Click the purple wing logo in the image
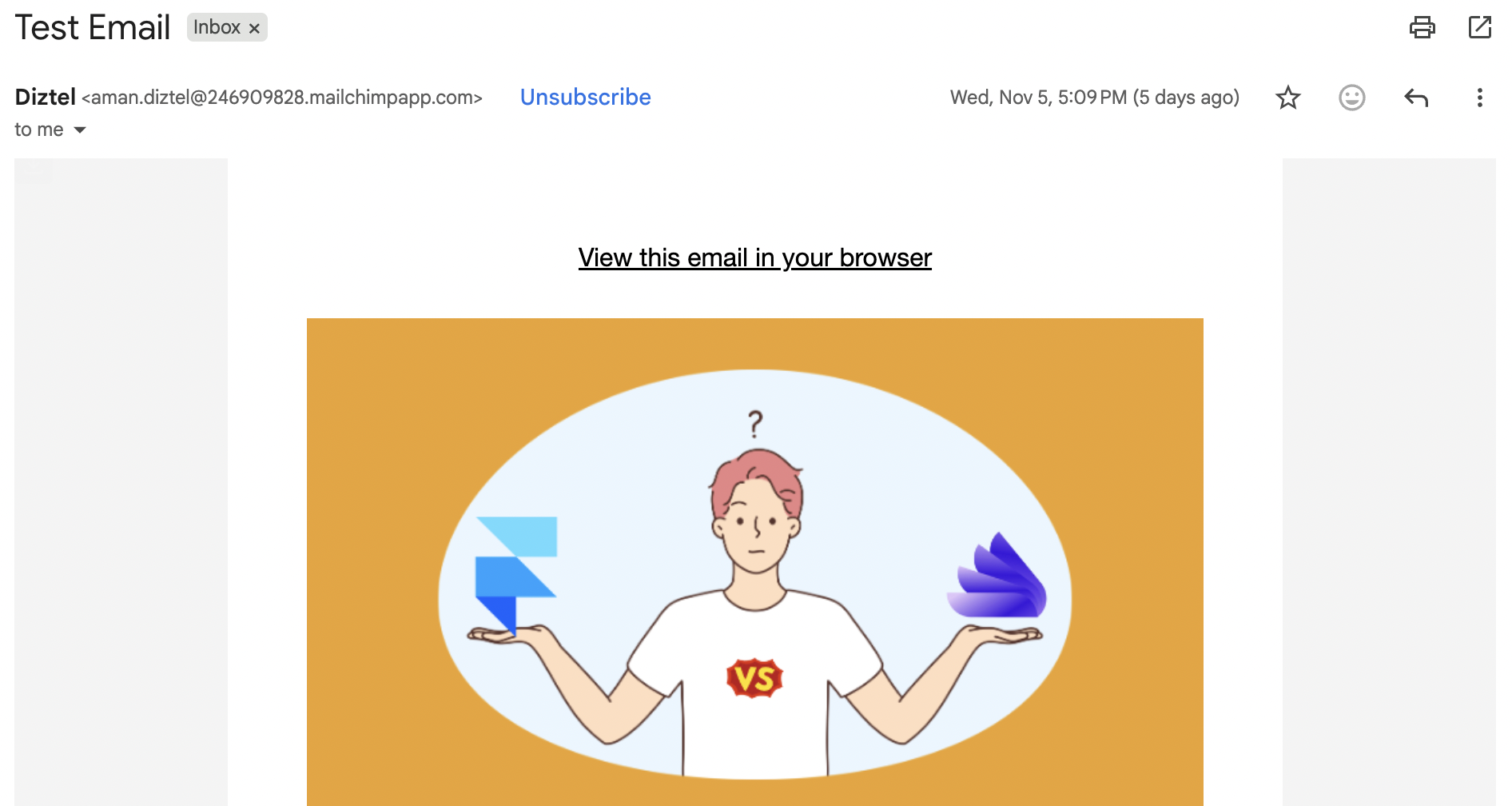The image size is (1512, 806). tap(997, 576)
